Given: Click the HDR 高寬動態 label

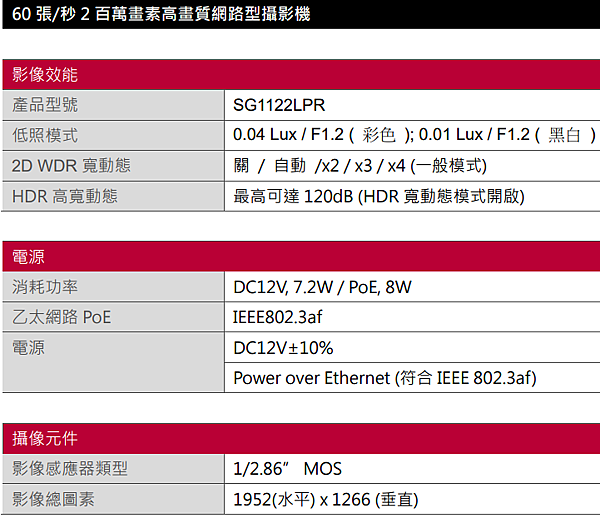Looking at the screenshot, I should [x=65, y=196].
